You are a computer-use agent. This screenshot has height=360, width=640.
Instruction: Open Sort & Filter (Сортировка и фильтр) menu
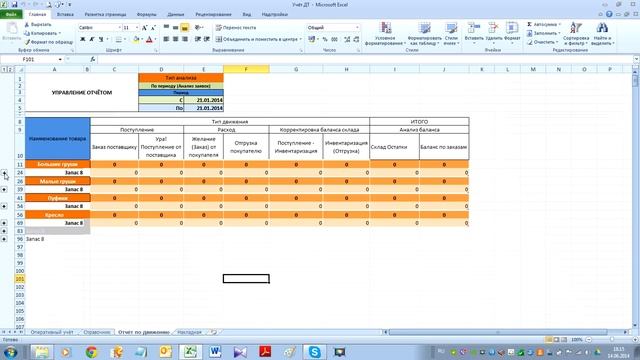[576, 34]
